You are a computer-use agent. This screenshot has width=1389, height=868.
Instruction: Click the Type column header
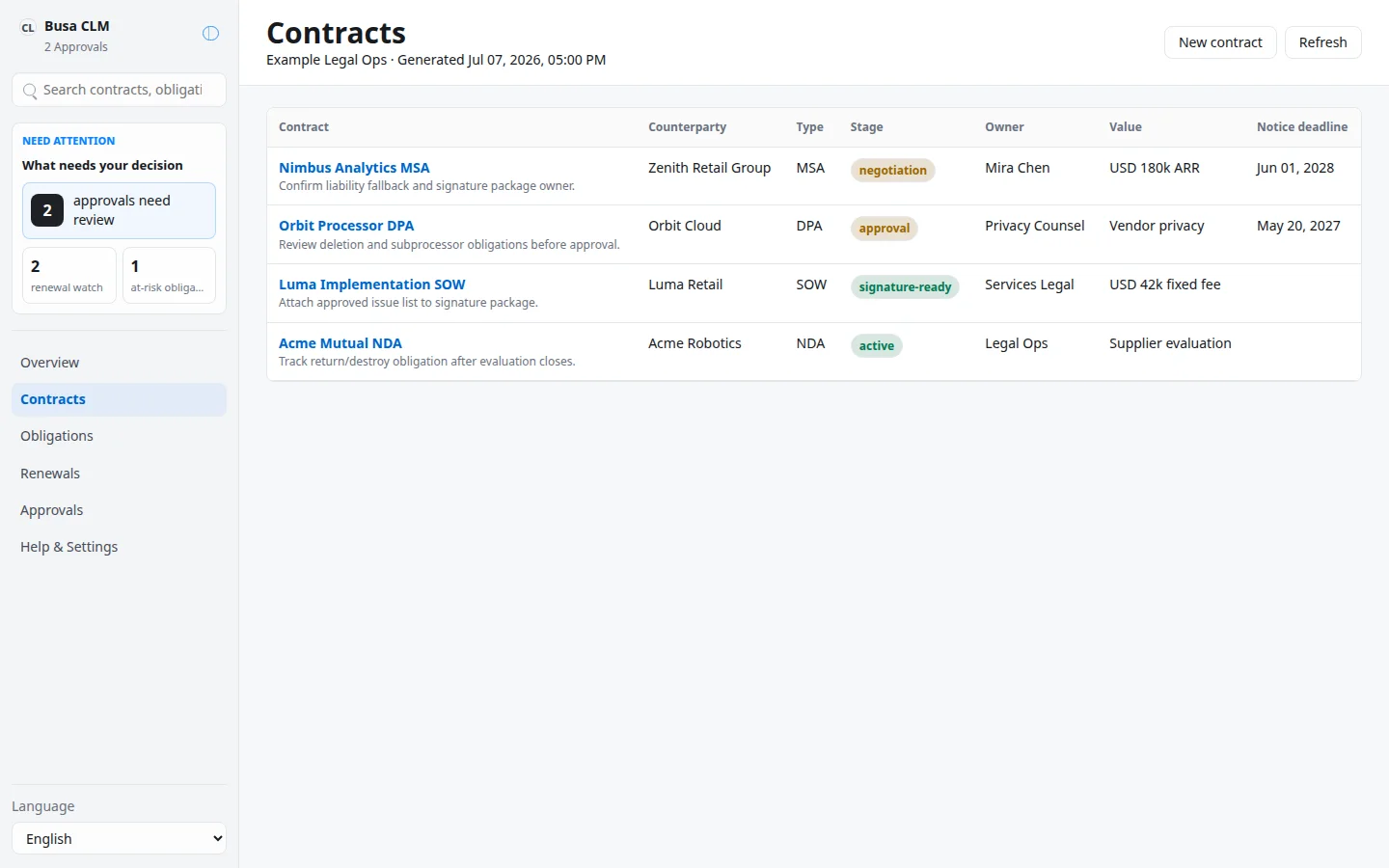click(x=809, y=127)
